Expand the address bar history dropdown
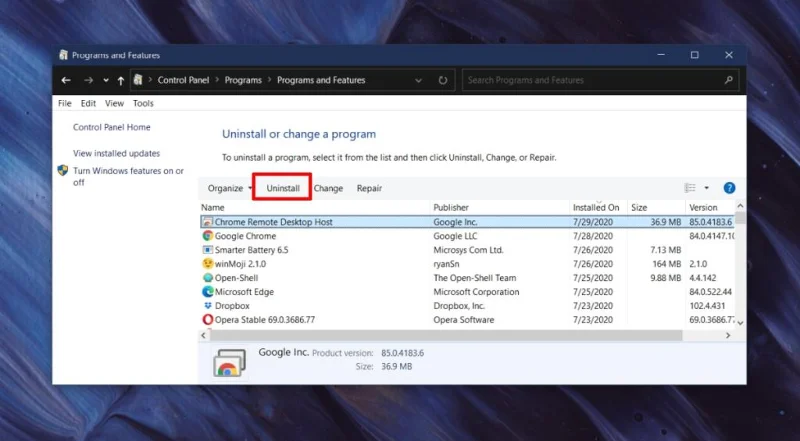This screenshot has width=800, height=441. click(x=418, y=81)
